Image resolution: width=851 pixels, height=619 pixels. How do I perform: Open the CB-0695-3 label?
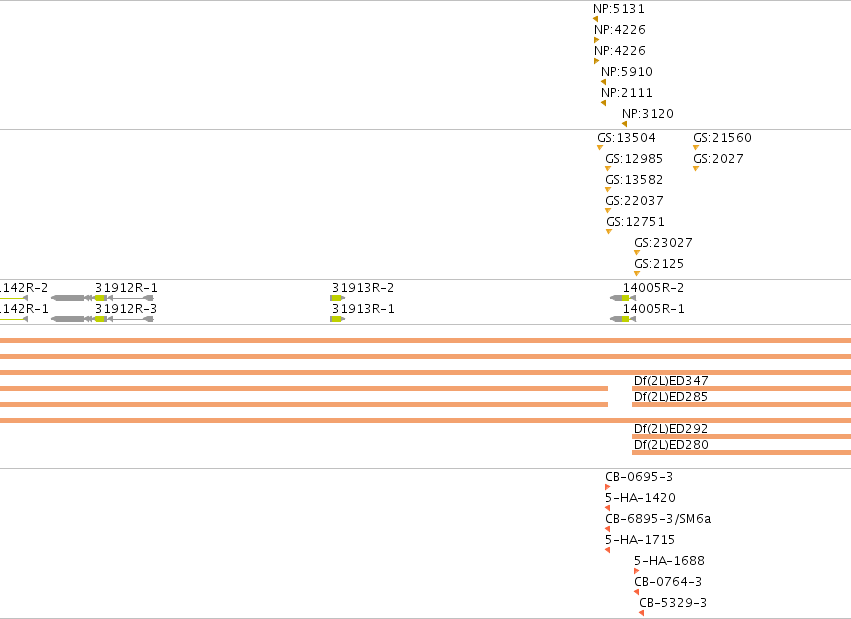point(639,477)
